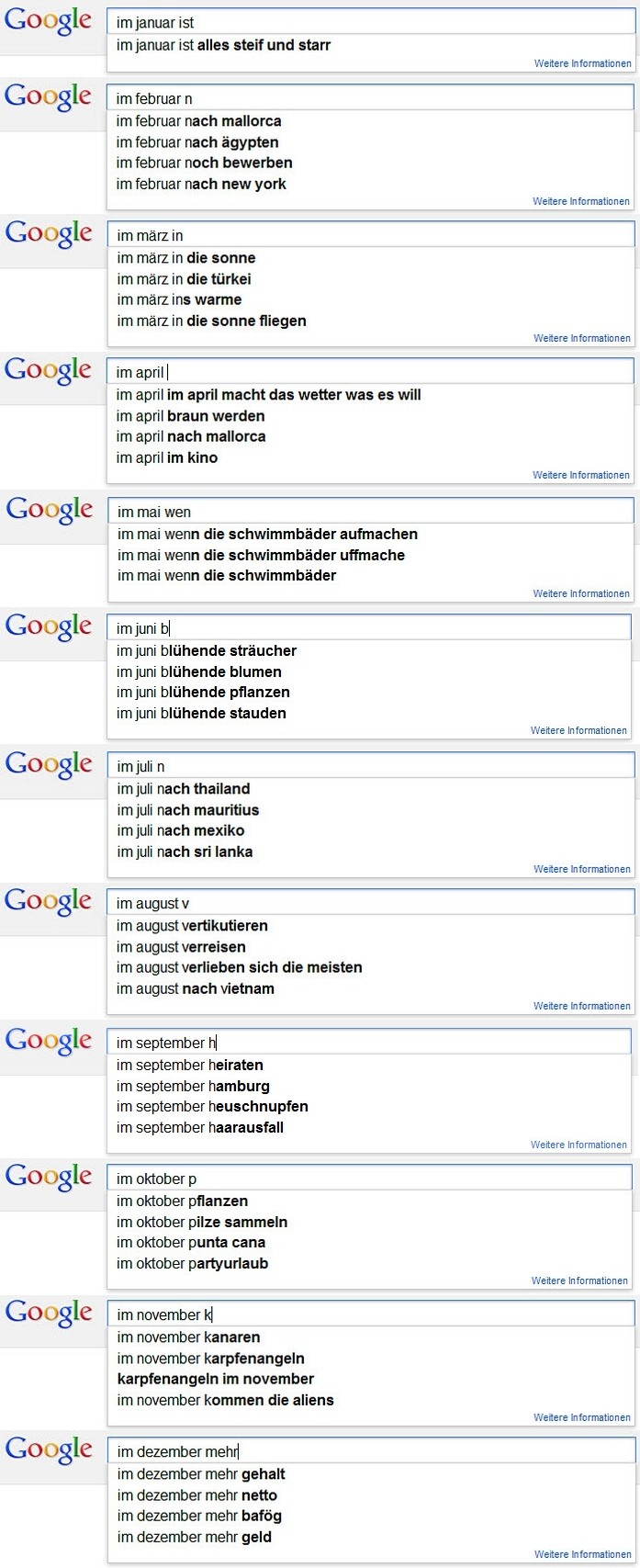The image size is (640, 1568).
Task: Select 'im april braun werden' suggestion
Action: click(x=190, y=416)
